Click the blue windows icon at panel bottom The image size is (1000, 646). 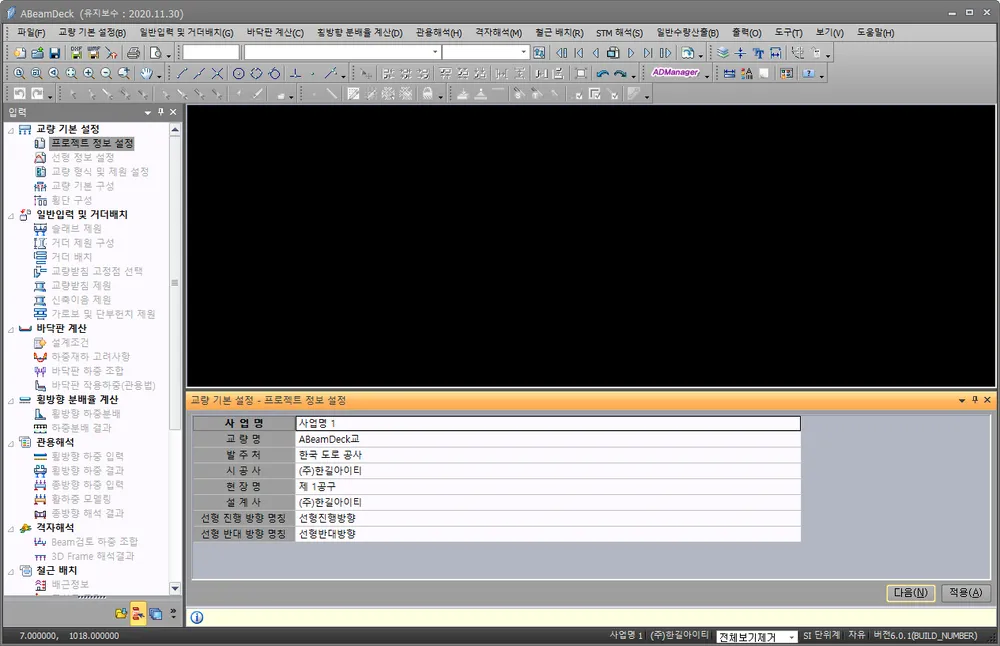155,613
